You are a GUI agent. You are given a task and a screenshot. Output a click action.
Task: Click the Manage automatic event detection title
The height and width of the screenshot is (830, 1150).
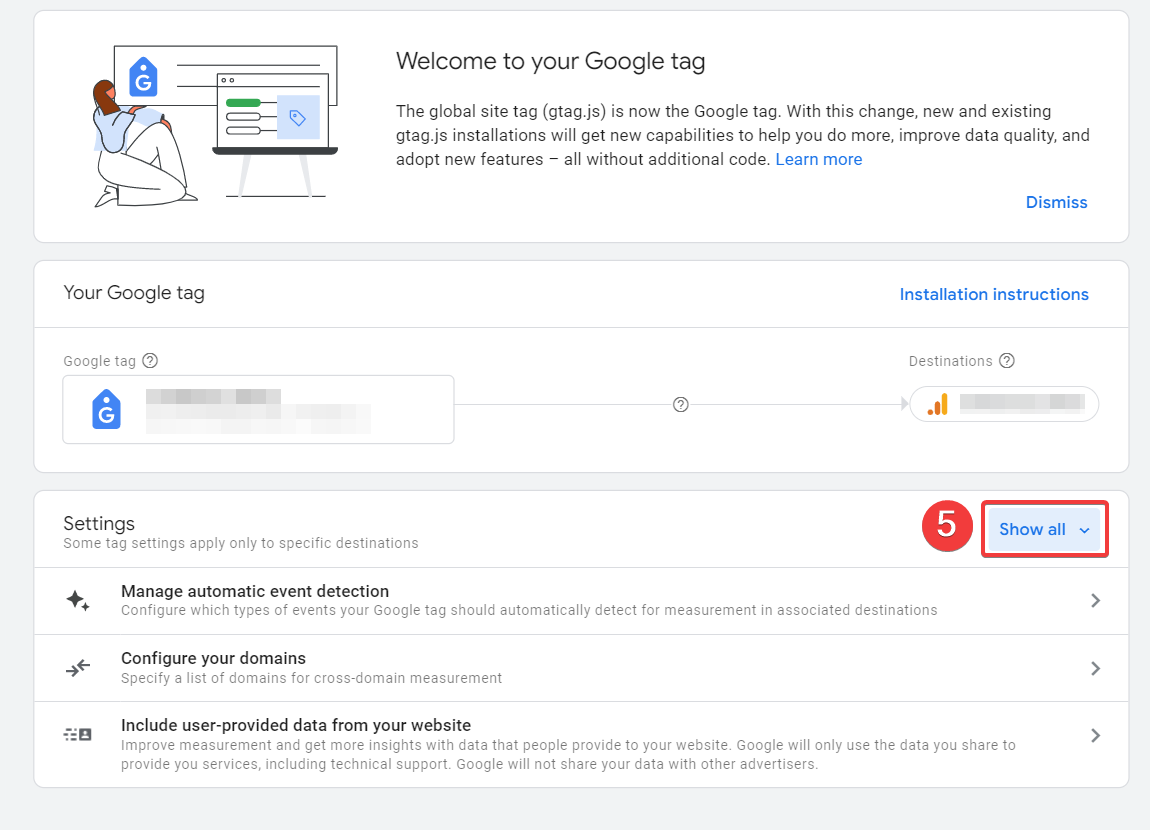255,591
